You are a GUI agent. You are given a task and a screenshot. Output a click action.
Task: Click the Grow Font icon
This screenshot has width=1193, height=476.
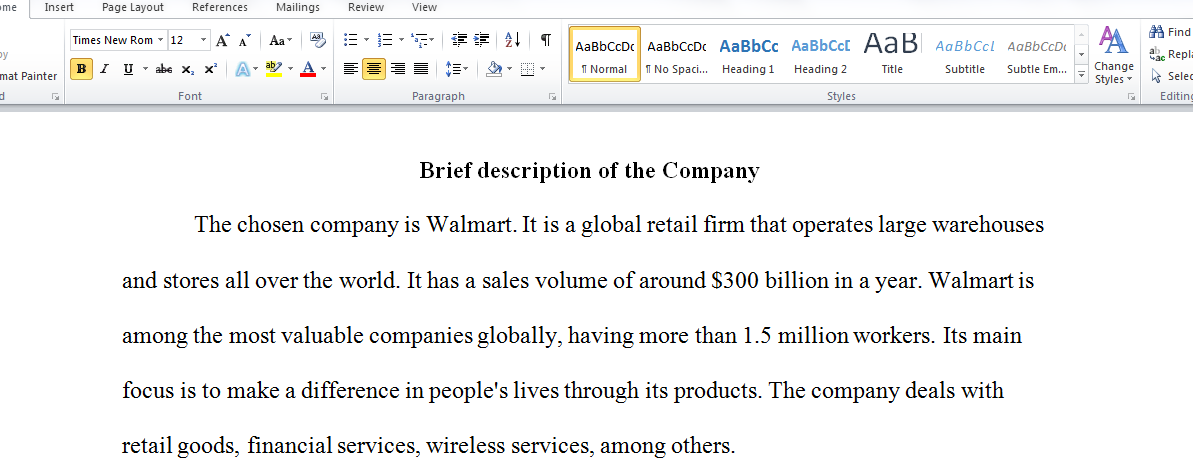click(222, 40)
